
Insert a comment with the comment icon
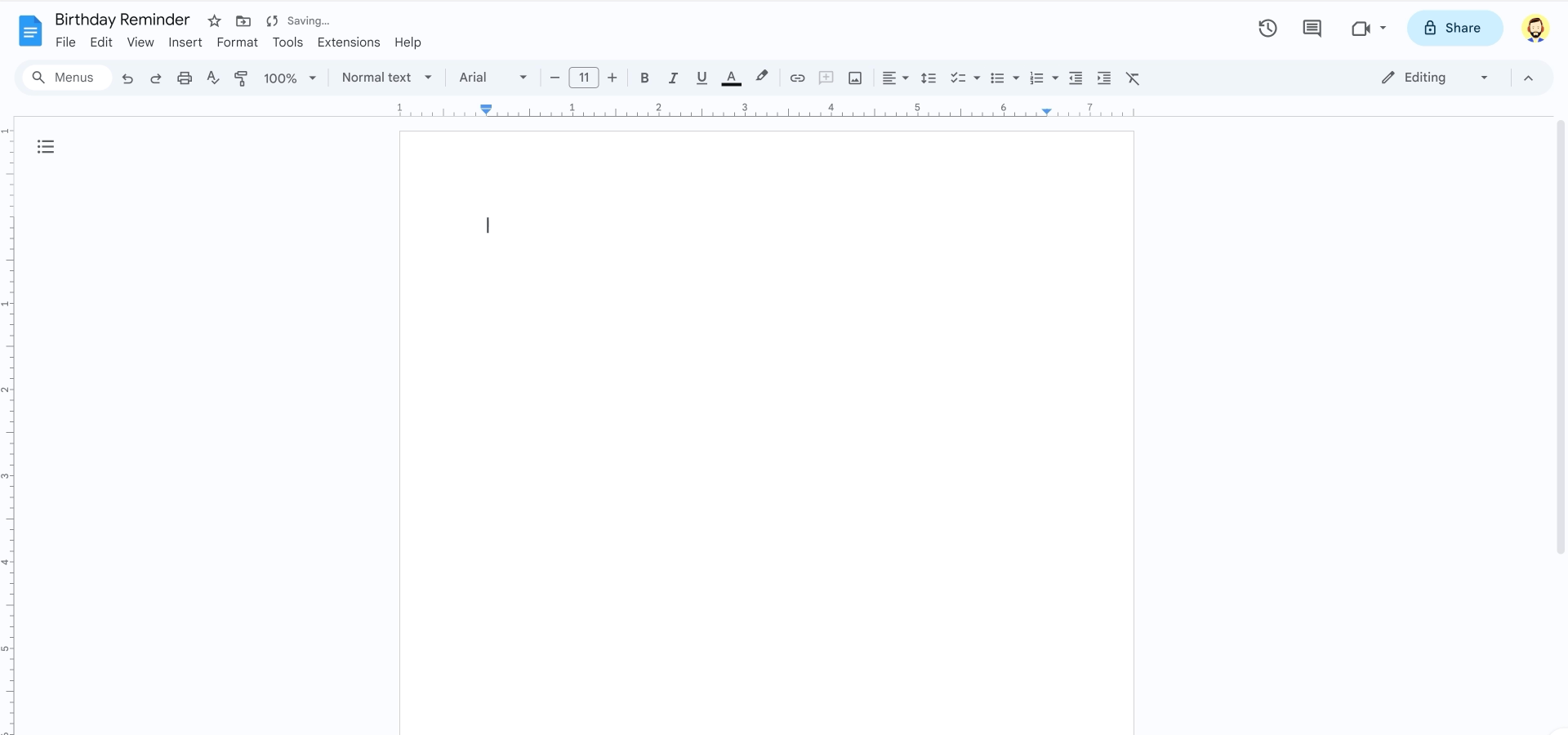click(x=826, y=78)
